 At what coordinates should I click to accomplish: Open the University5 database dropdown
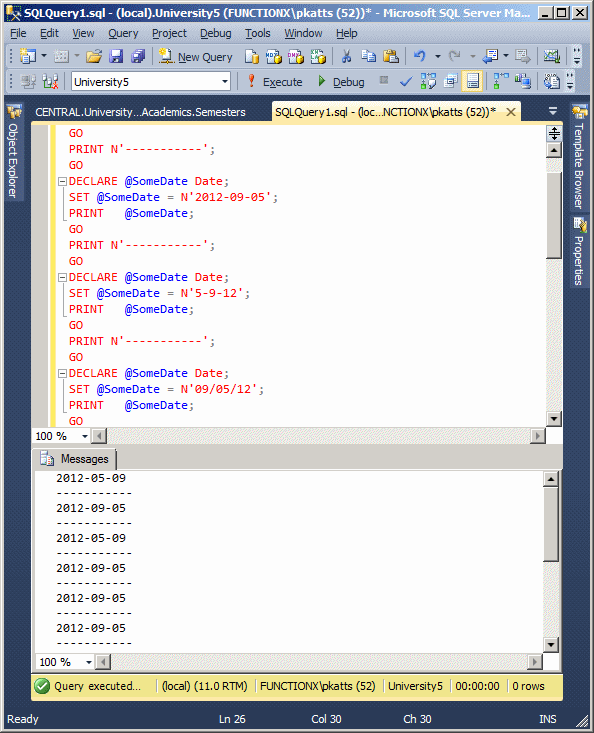click(x=225, y=82)
